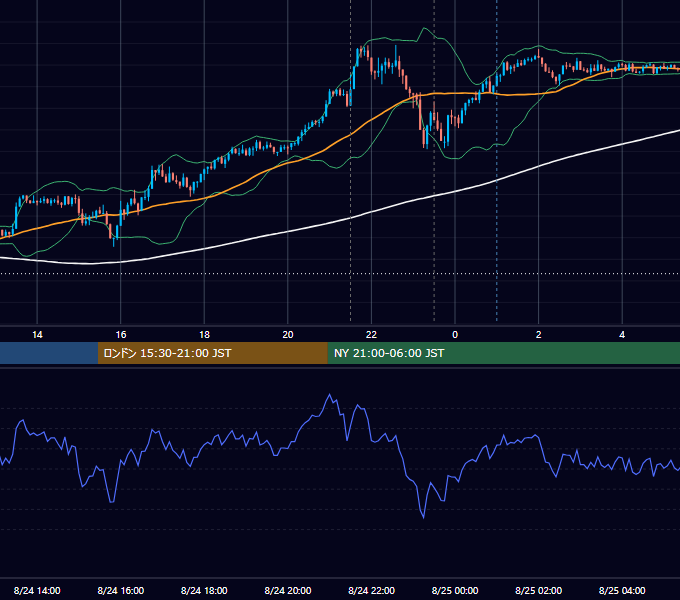Click the NY 21:00-06:00 JST session bar
The height and width of the screenshot is (600, 680).
[503, 353]
